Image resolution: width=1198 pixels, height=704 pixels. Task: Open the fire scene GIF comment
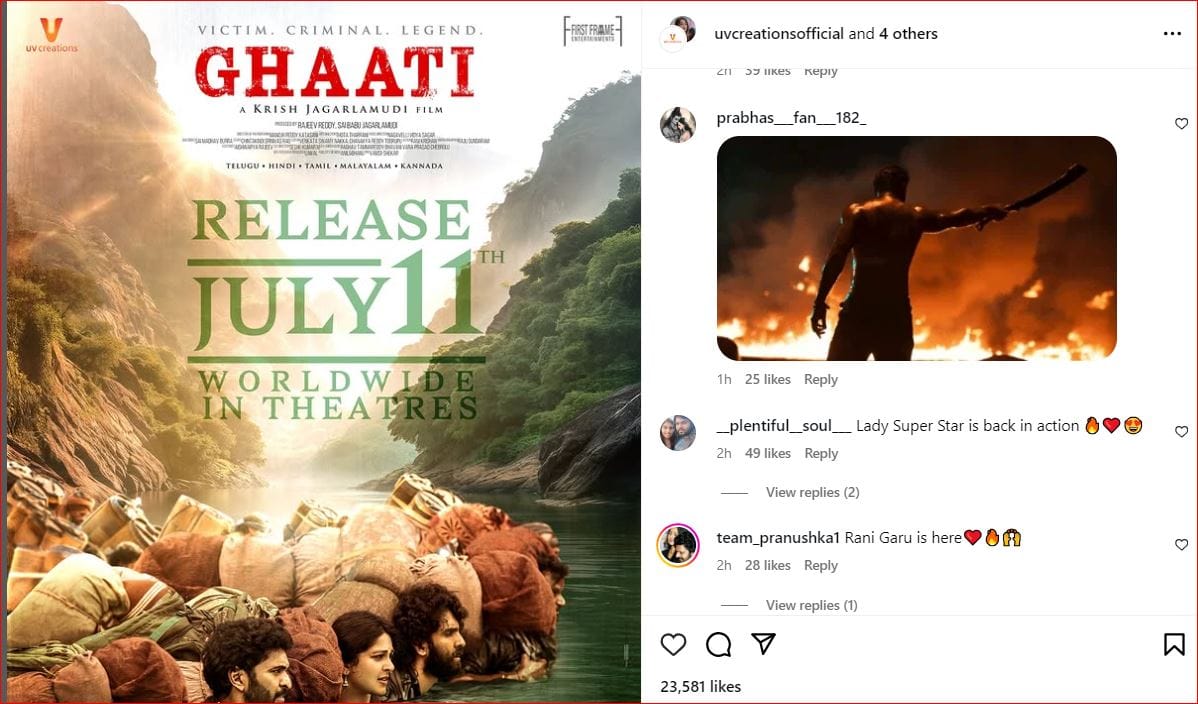(x=916, y=248)
